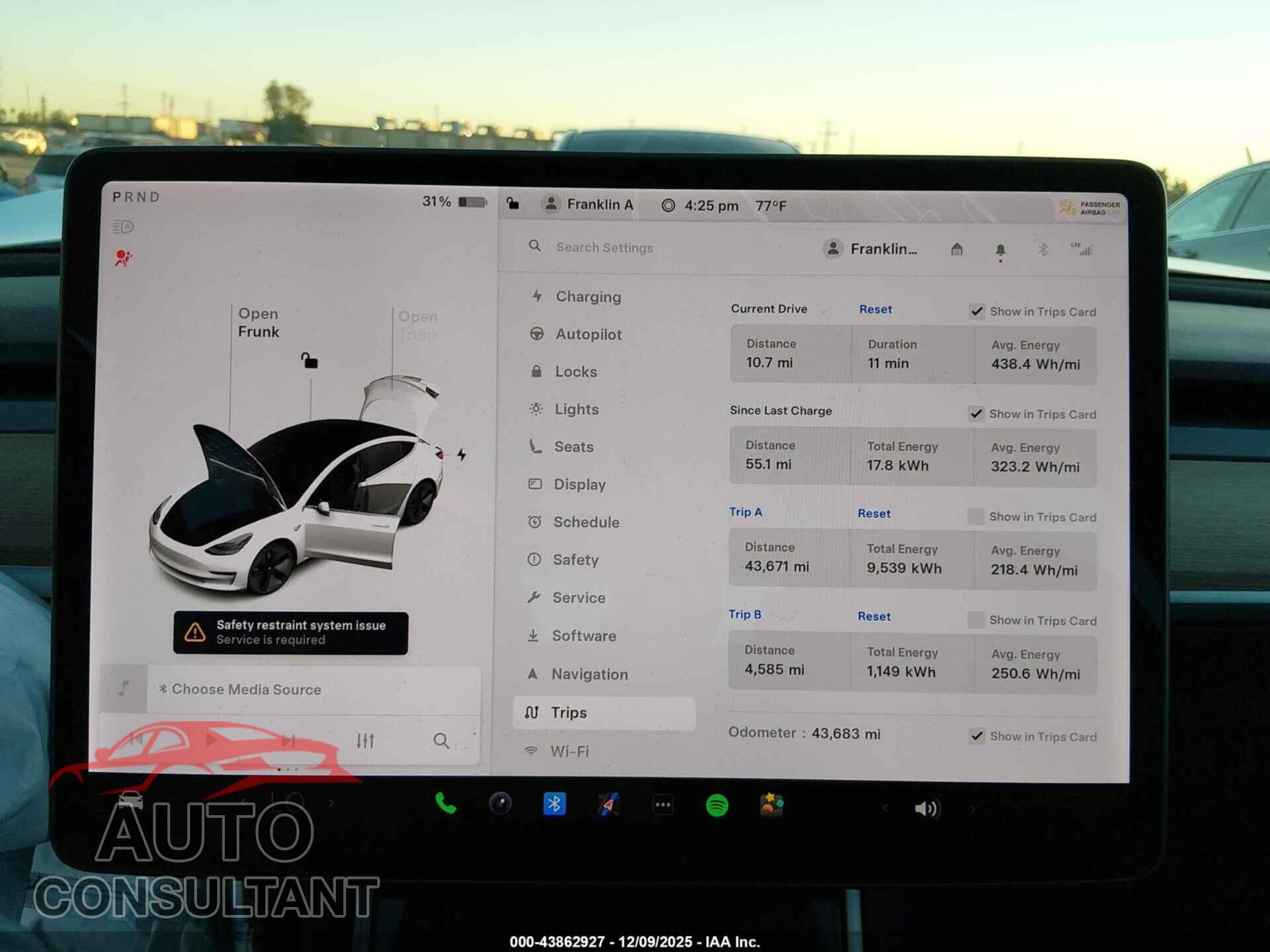This screenshot has height=952, width=1270.
Task: Toggle Odometer Show in Trips Card
Action: click(976, 736)
